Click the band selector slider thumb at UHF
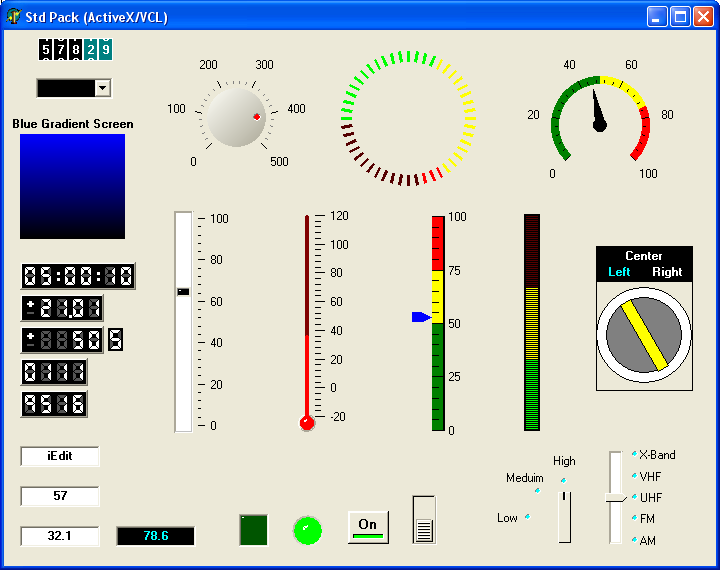Screen dimensions: 720x570 coord(616,498)
